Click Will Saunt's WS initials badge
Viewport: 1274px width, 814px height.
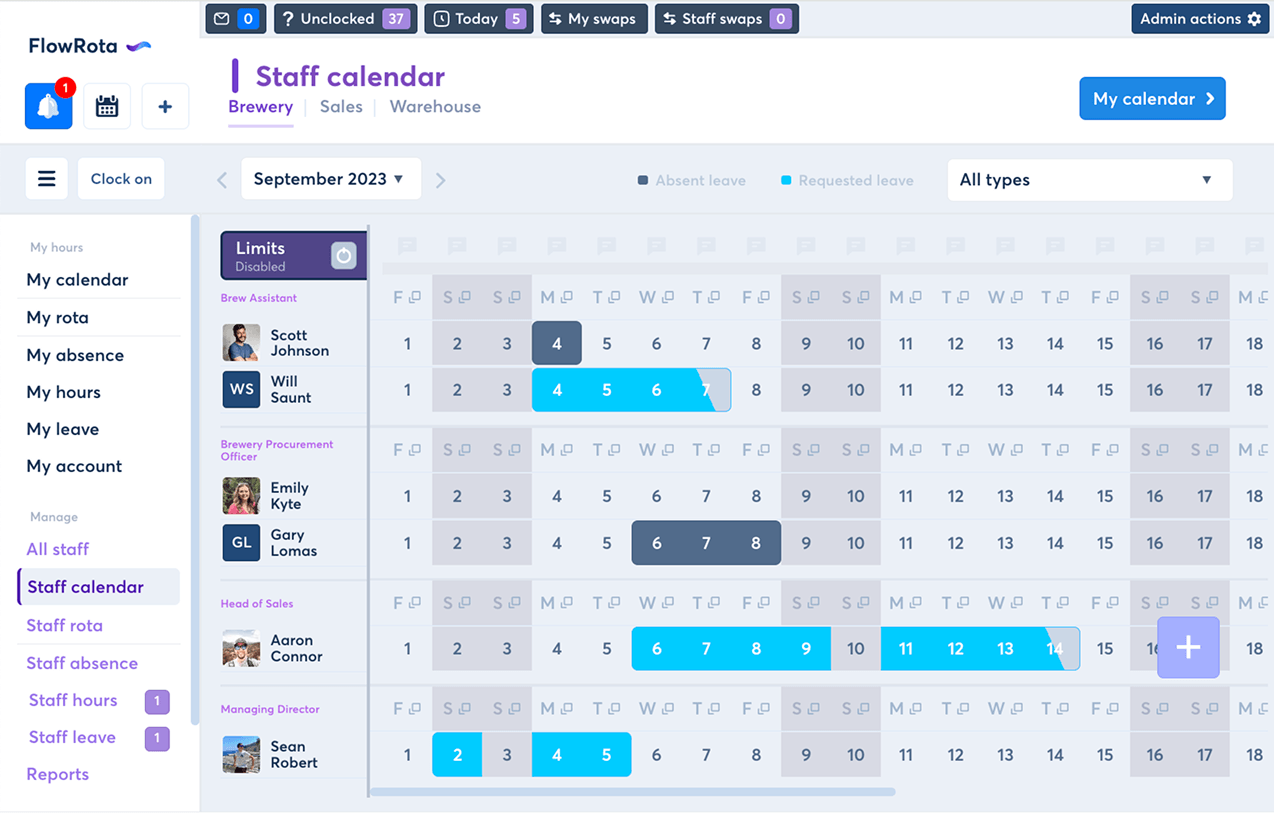click(241, 389)
